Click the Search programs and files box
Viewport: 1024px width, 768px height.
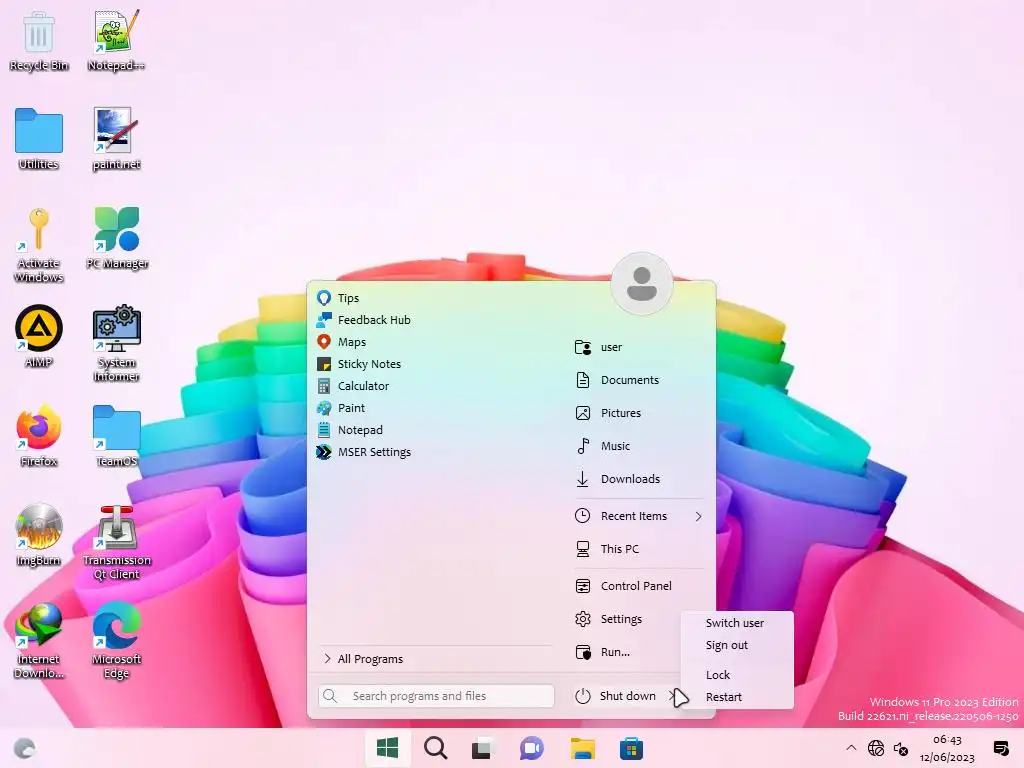point(436,696)
